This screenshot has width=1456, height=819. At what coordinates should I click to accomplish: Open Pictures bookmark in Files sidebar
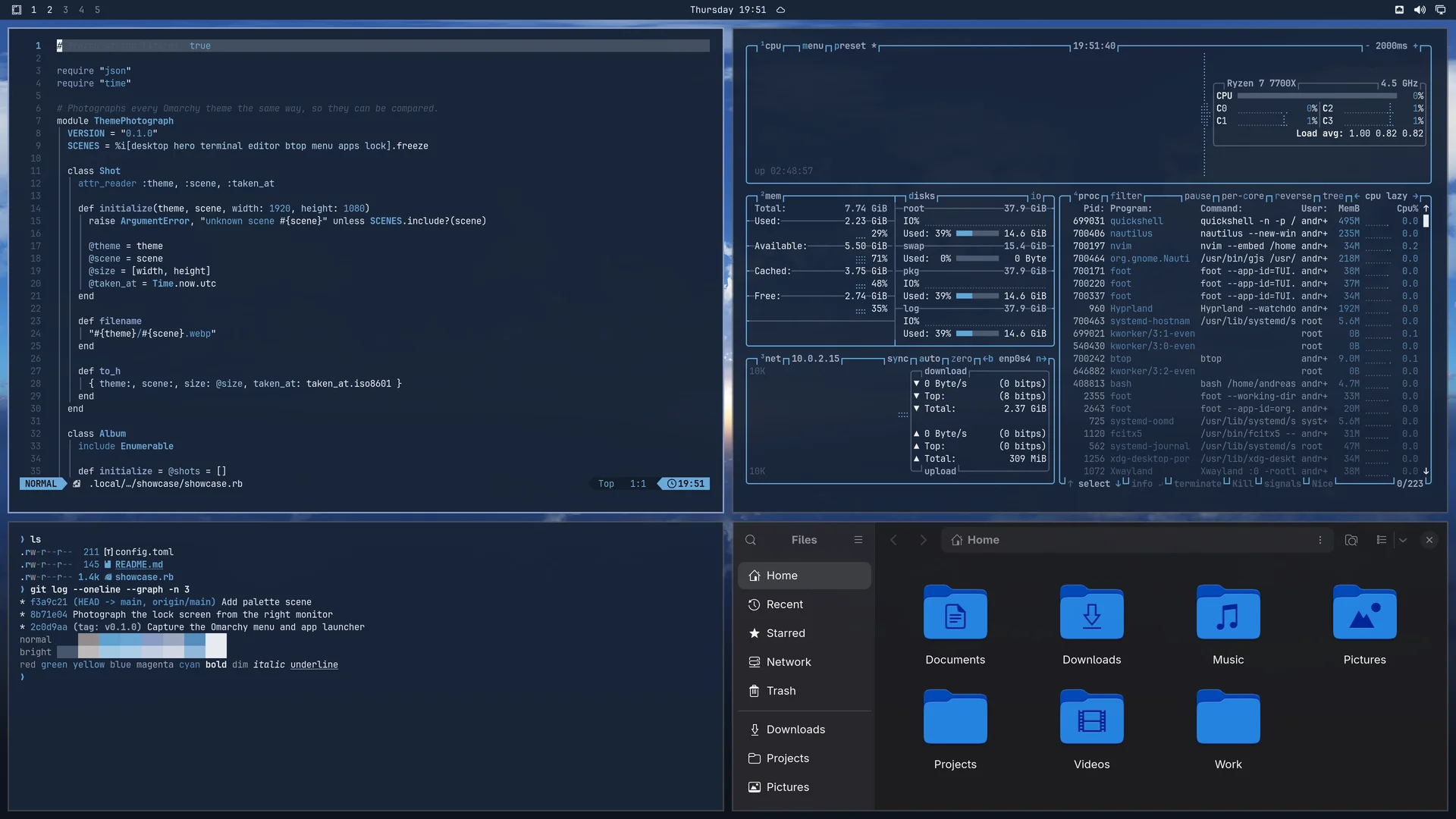click(x=805, y=787)
